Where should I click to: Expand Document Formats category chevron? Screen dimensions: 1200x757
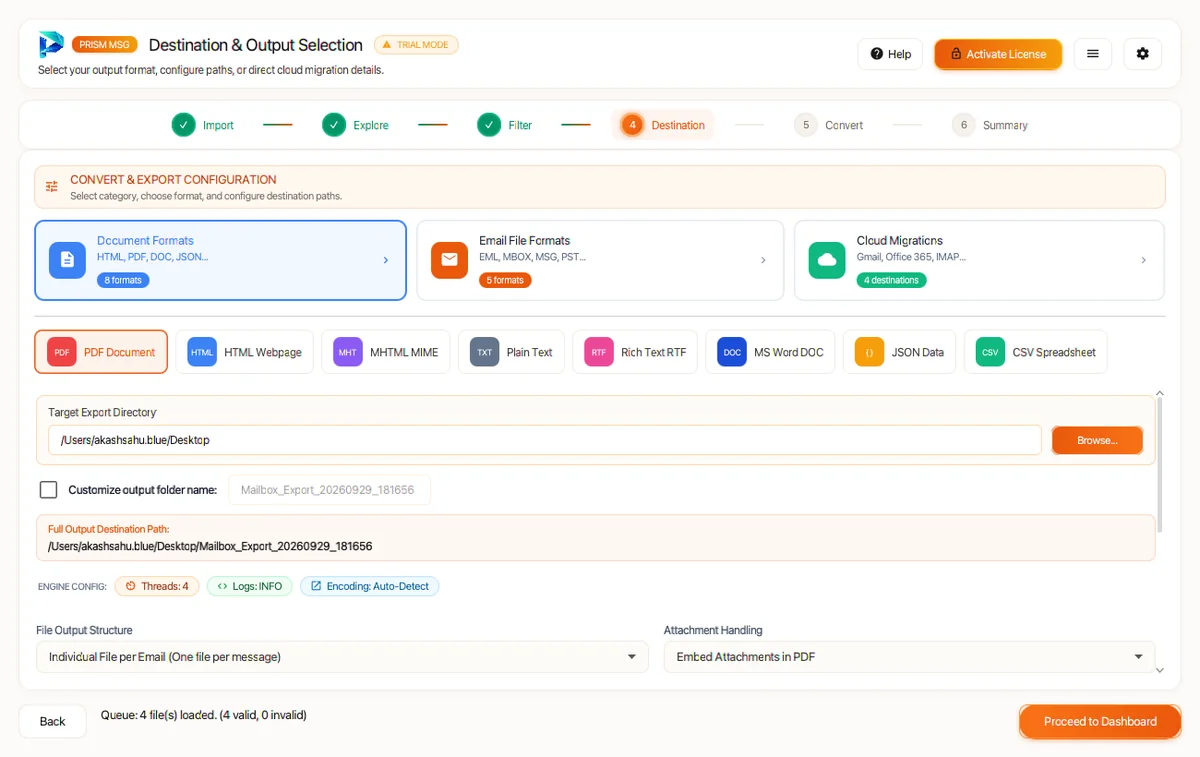[x=386, y=260]
